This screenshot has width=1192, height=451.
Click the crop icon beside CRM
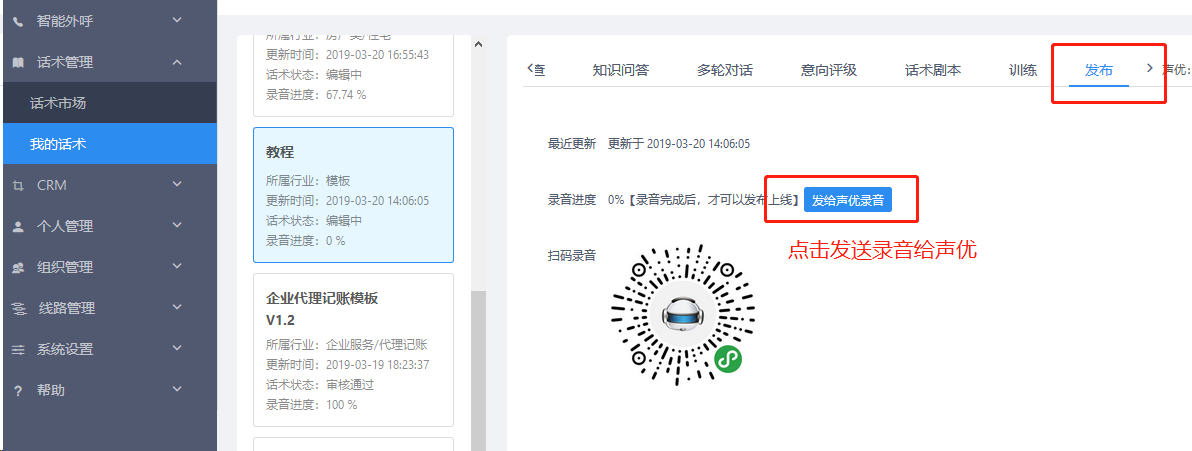coord(18,186)
